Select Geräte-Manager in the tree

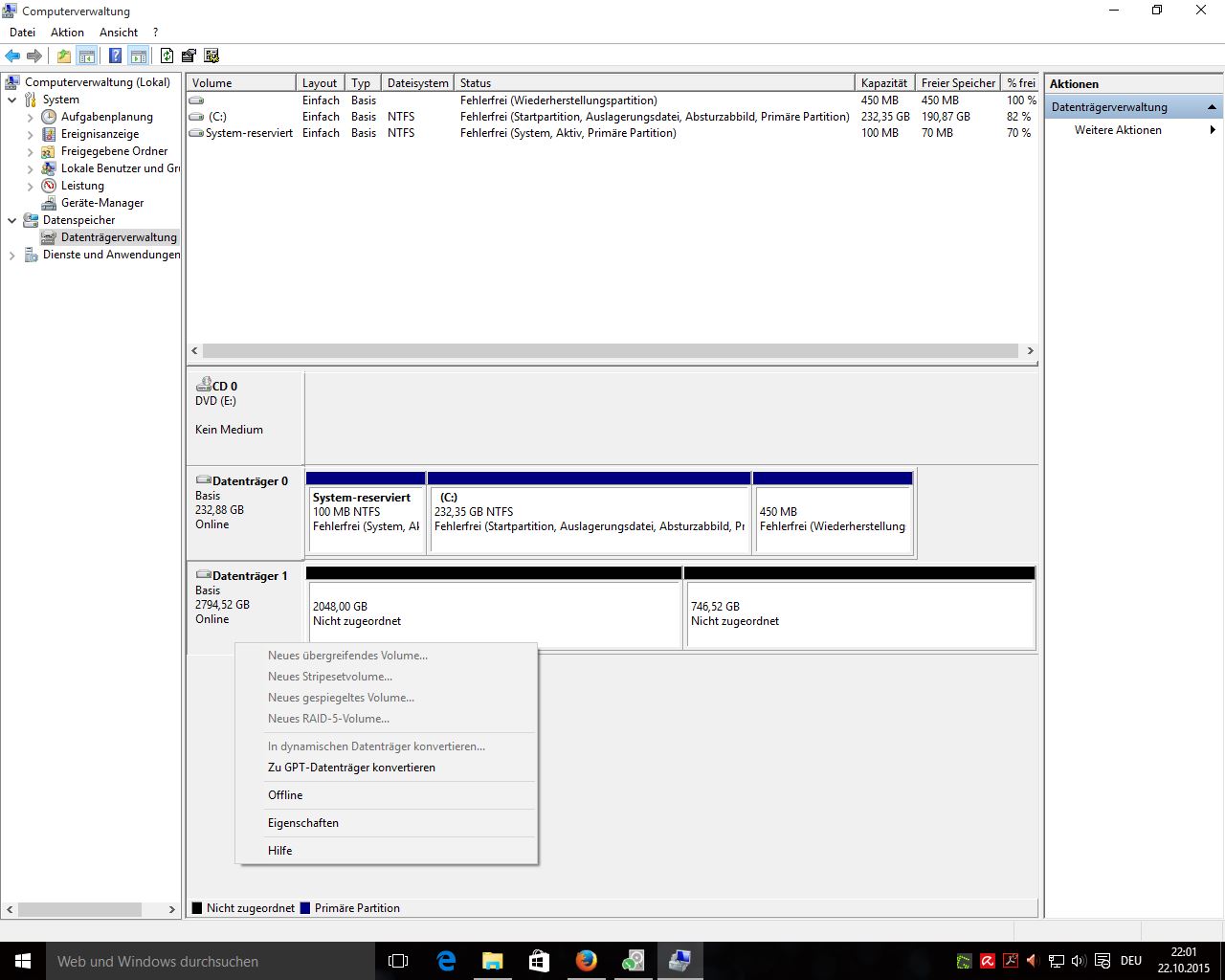coord(102,203)
